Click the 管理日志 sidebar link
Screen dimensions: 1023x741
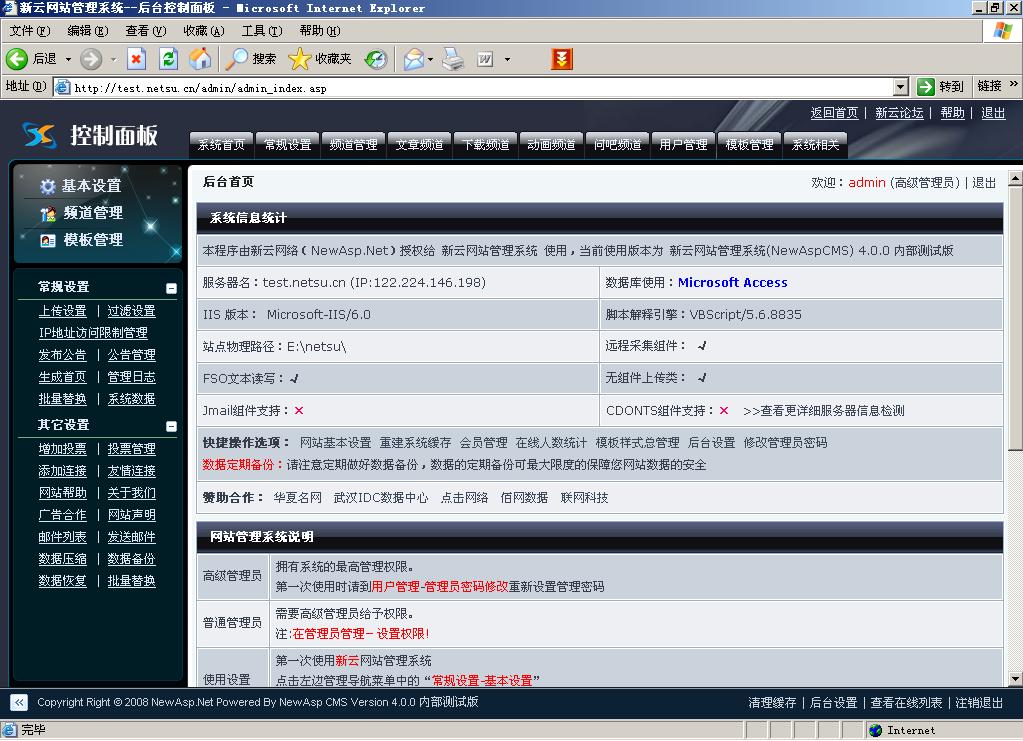pyautogui.click(x=131, y=377)
